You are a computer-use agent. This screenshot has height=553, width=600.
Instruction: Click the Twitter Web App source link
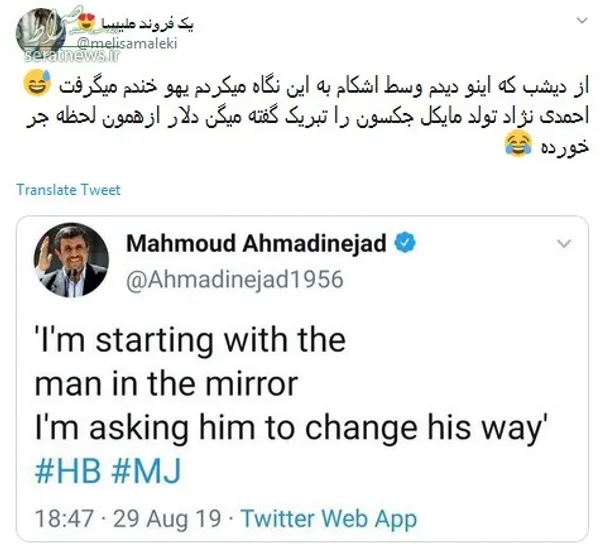point(329,519)
